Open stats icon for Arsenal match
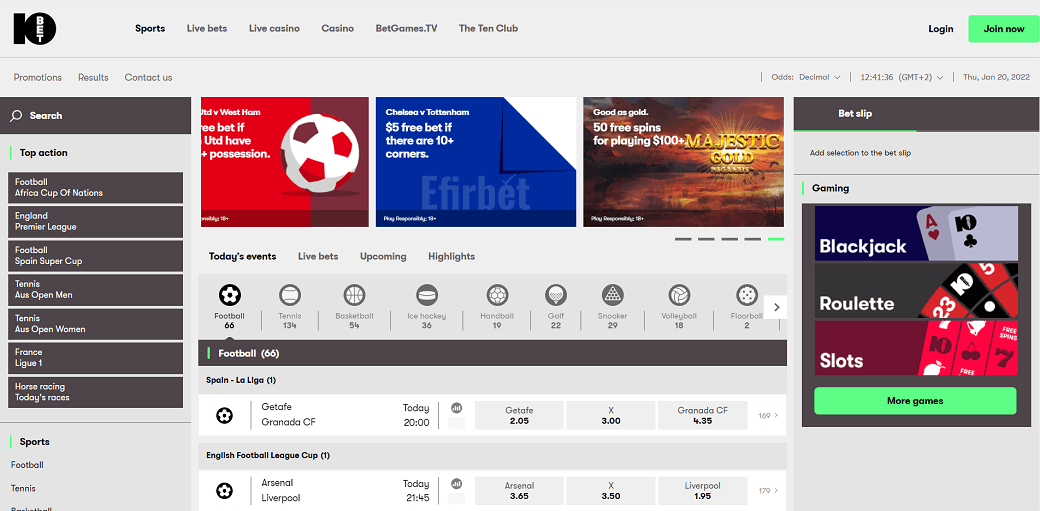The image size is (1040, 511). click(456, 484)
